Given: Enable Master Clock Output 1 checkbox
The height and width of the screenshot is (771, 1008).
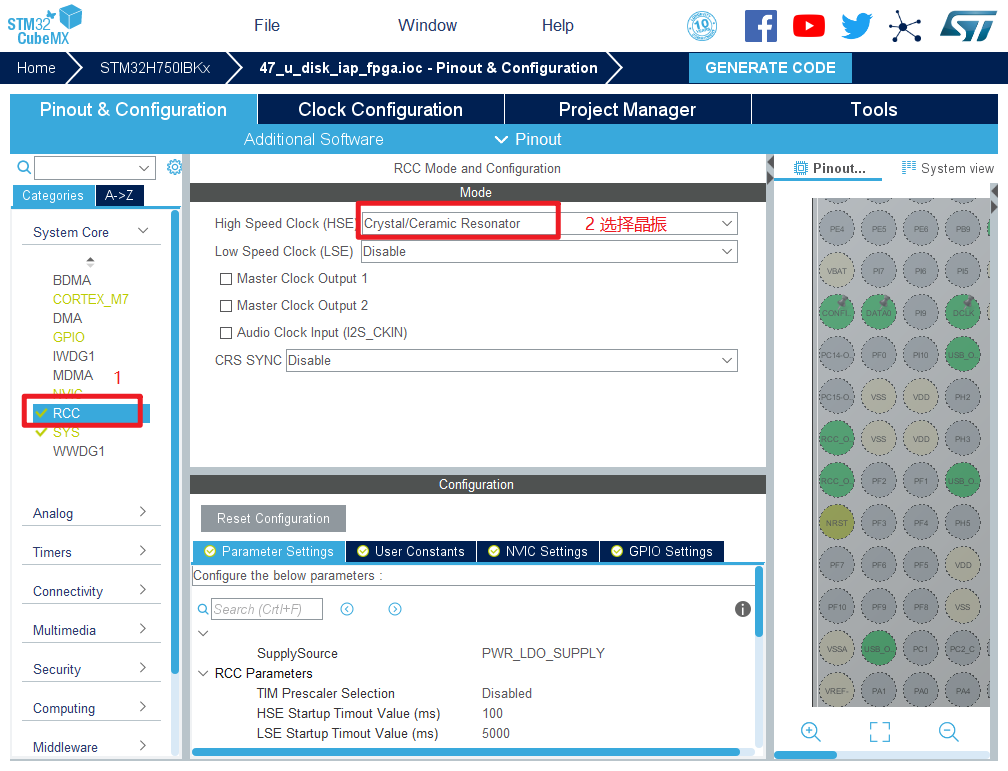Looking at the screenshot, I should pyautogui.click(x=226, y=279).
